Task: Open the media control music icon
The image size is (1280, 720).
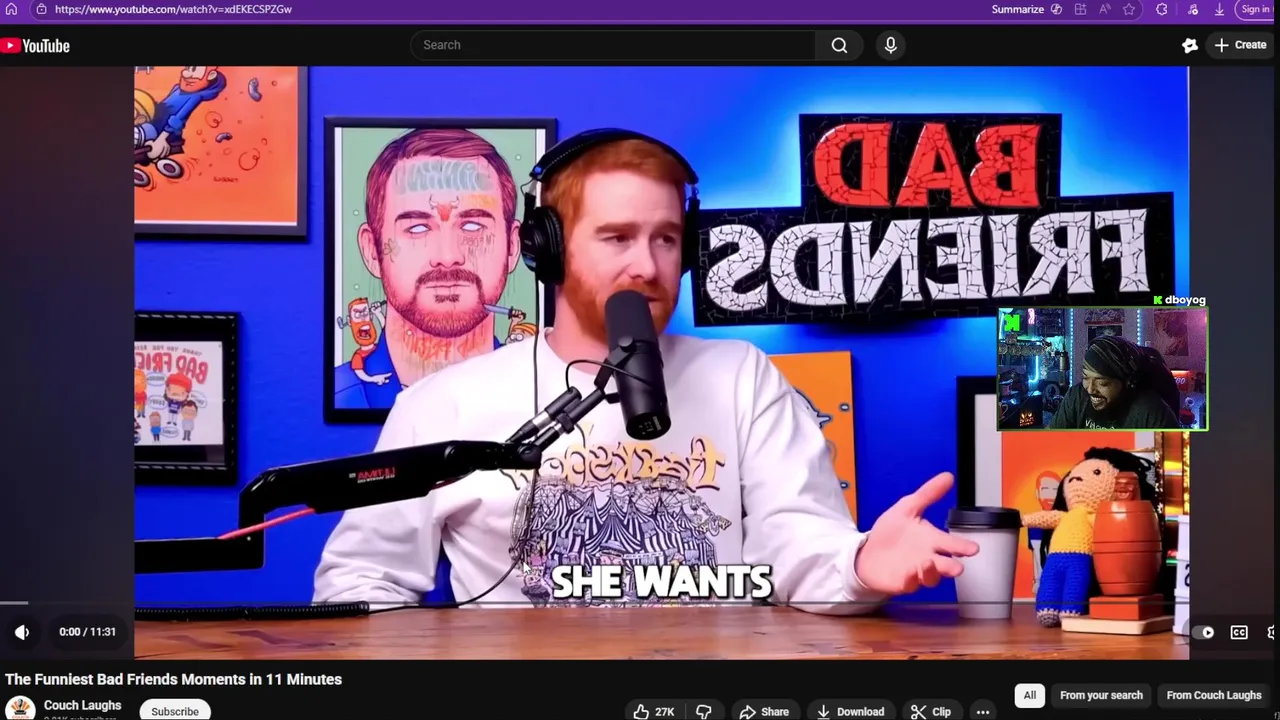Action: coord(1191,9)
